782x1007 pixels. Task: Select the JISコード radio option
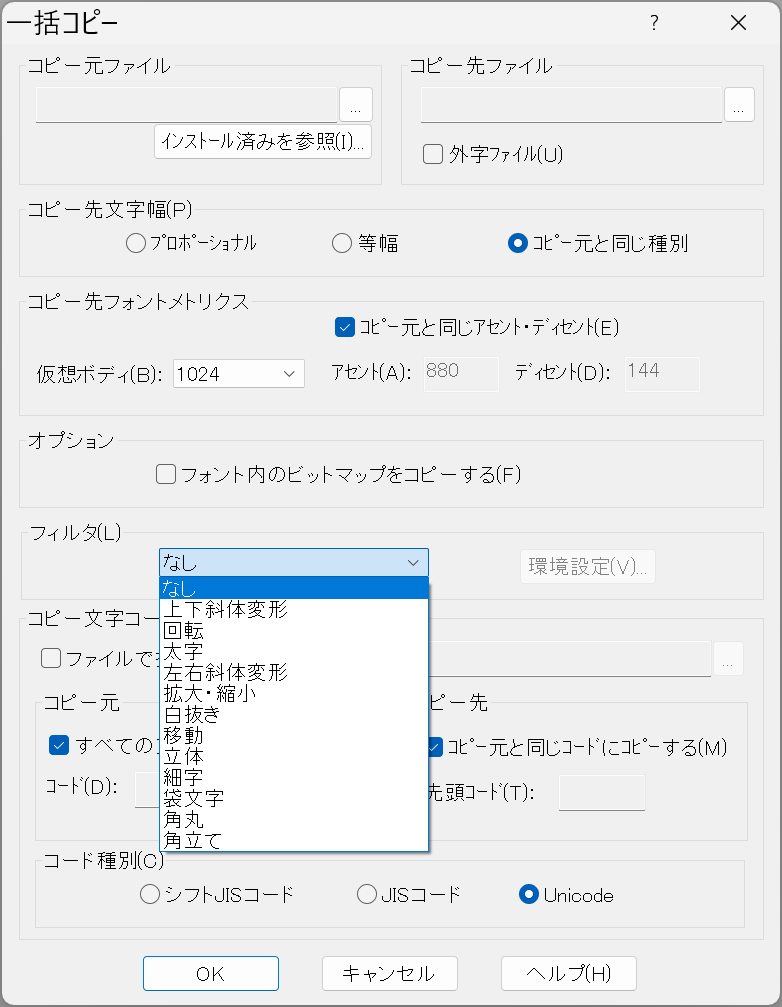[367, 895]
